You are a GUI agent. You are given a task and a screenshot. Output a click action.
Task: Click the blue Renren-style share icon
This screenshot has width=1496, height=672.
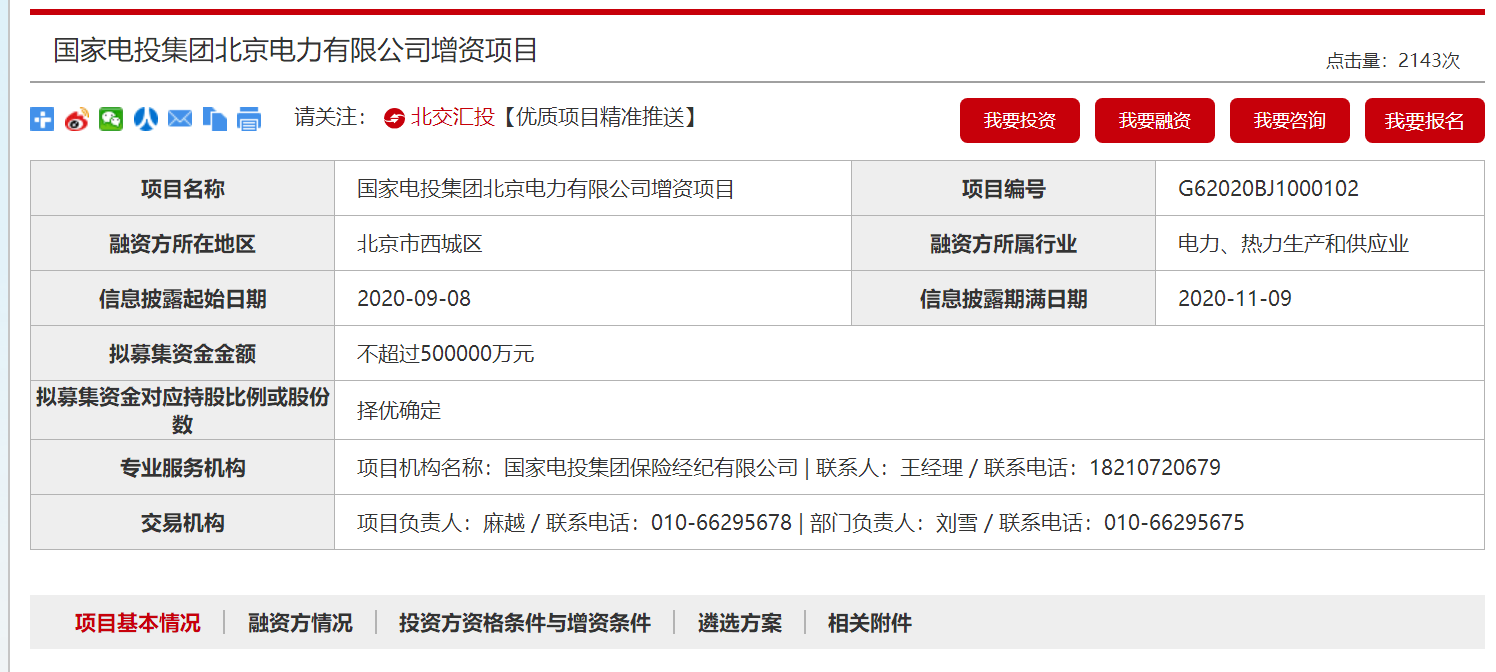(x=146, y=119)
